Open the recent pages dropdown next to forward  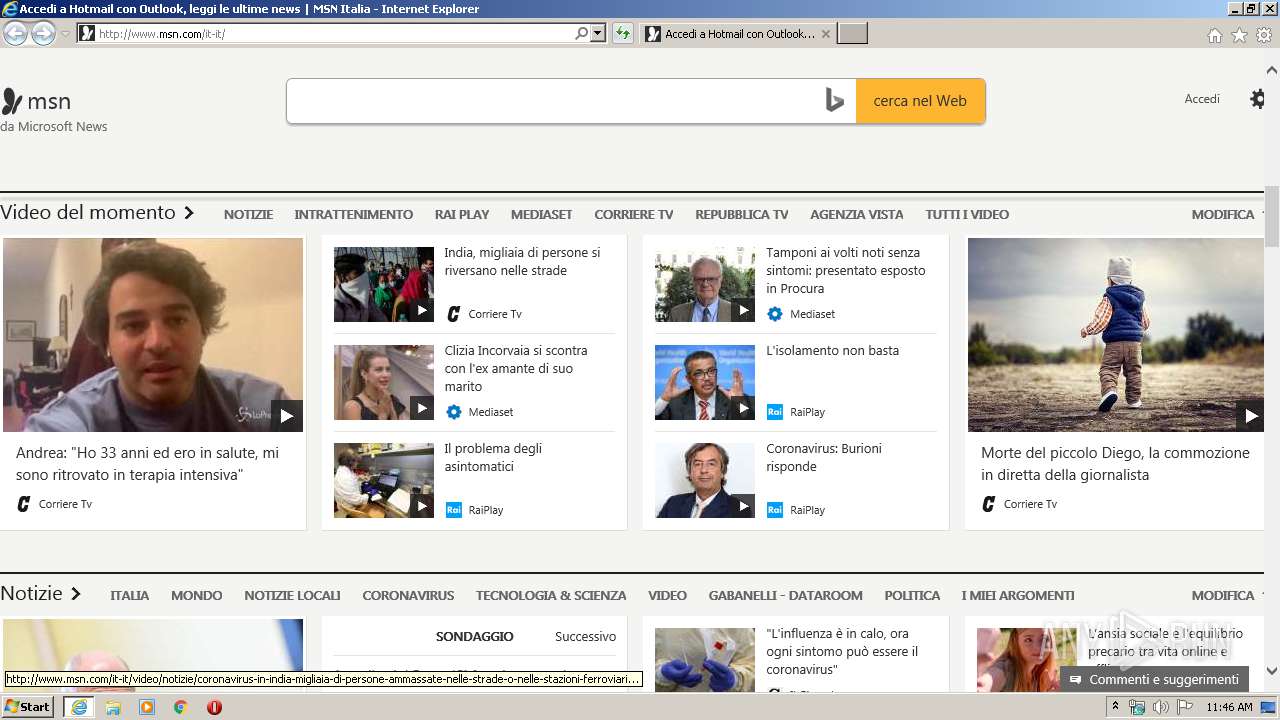[x=66, y=34]
